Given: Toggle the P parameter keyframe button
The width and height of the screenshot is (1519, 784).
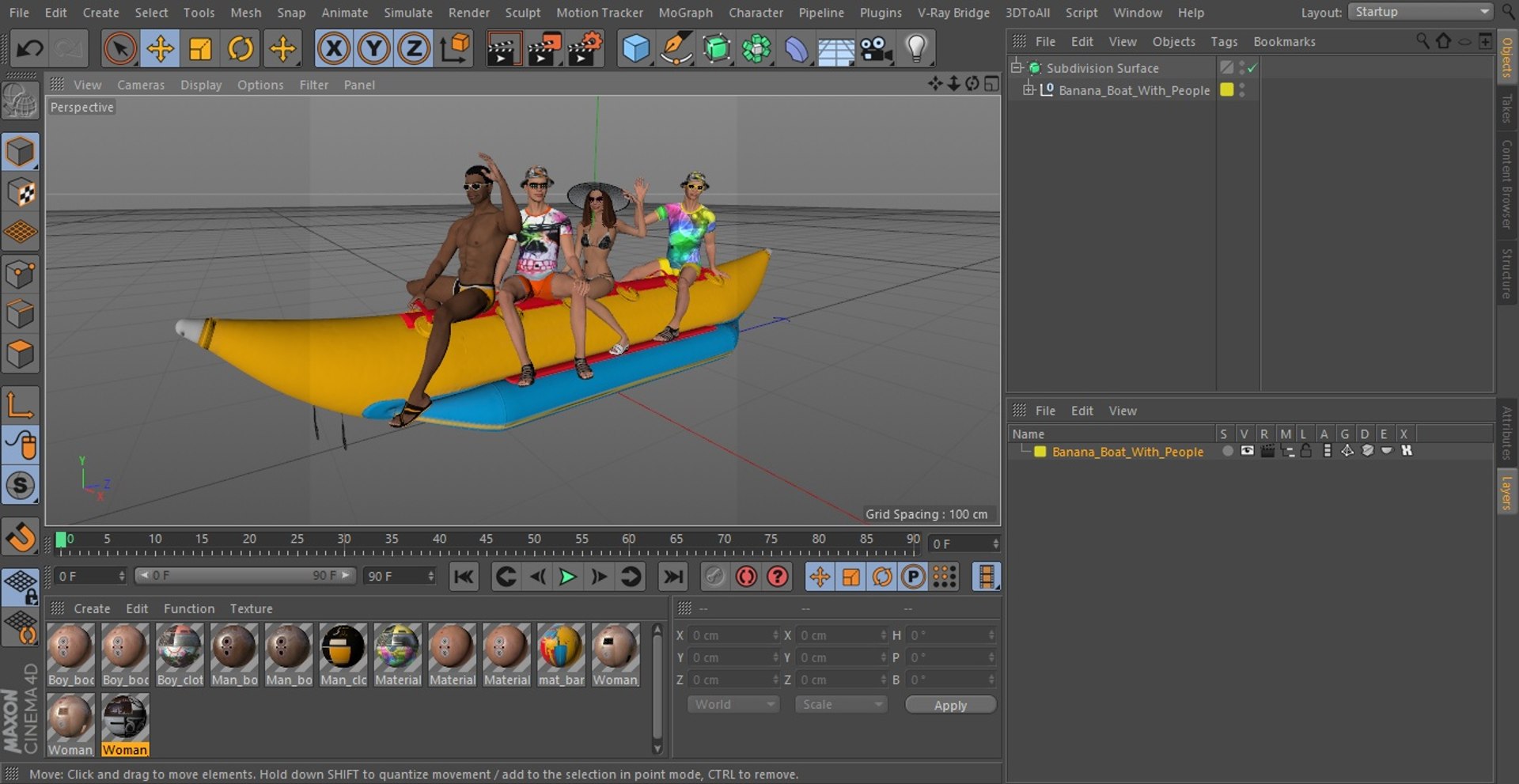Looking at the screenshot, I should (913, 577).
